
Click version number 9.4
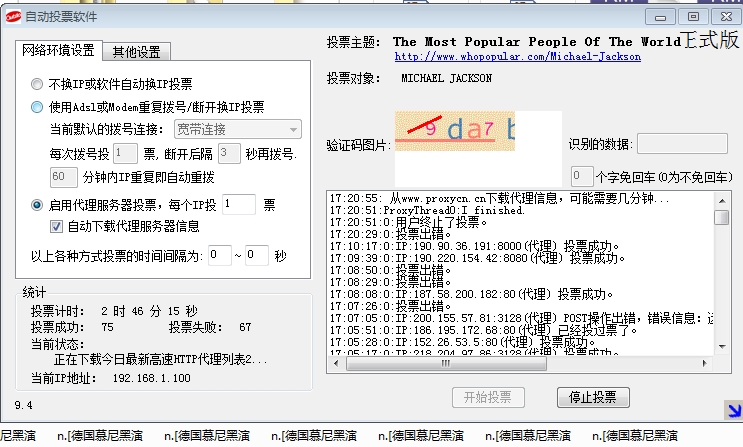(23, 405)
